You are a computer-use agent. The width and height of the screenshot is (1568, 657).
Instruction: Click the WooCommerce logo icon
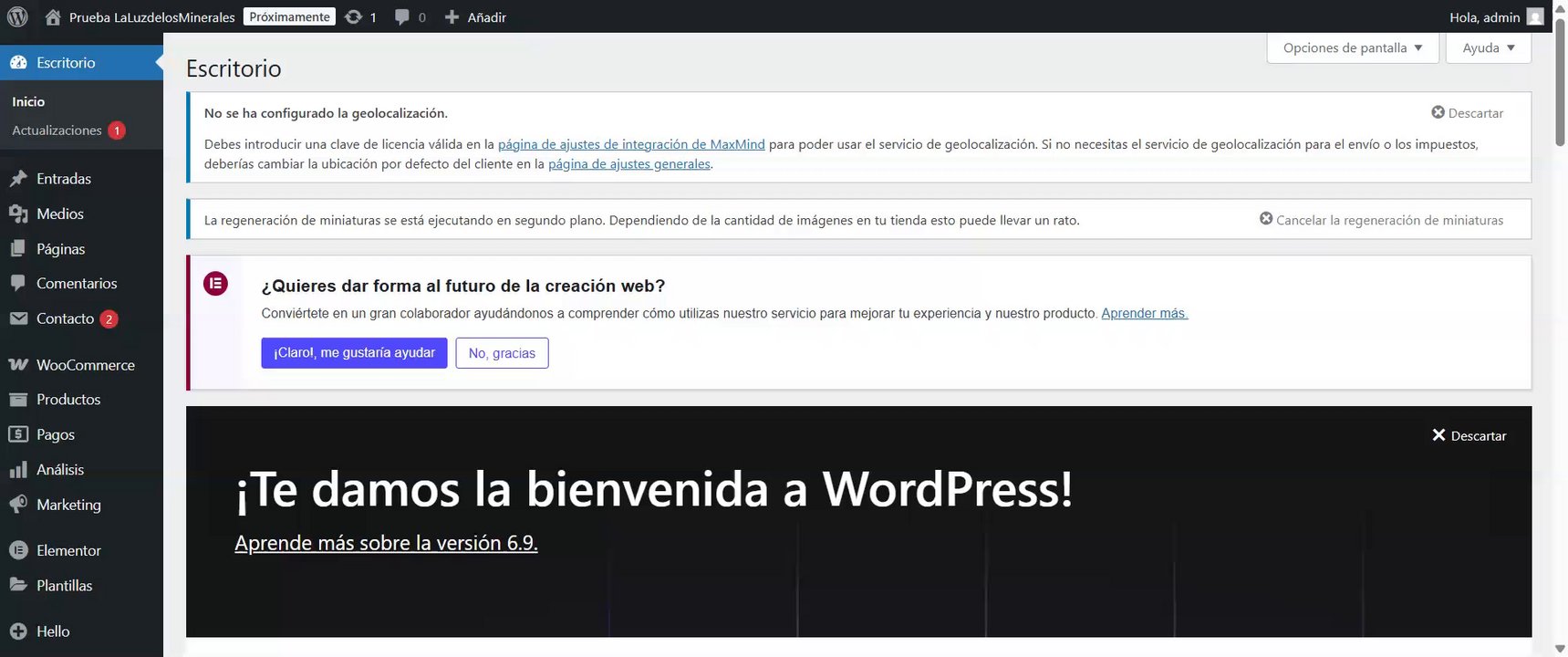point(18,364)
